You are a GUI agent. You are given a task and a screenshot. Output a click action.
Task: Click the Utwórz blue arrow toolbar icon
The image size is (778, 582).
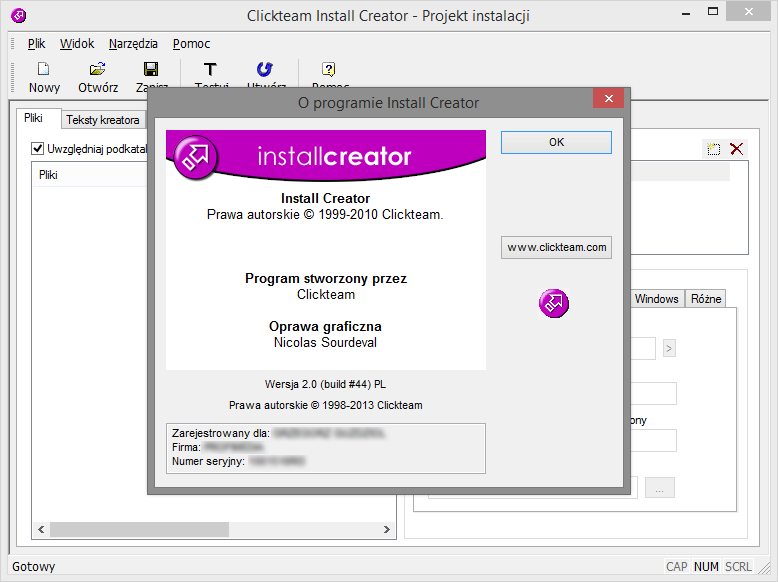[x=264, y=69]
